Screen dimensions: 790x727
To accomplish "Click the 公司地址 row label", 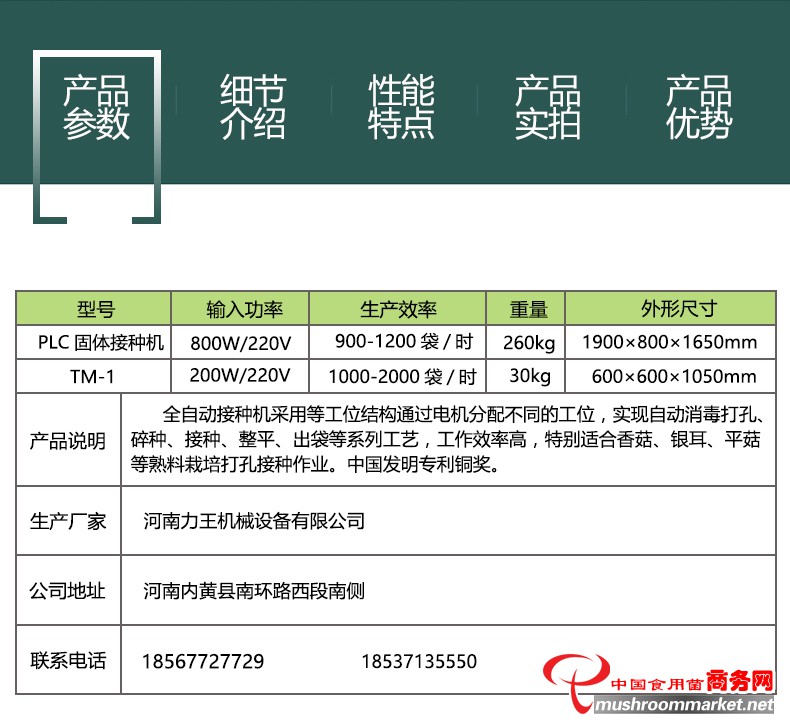I will click(68, 591).
